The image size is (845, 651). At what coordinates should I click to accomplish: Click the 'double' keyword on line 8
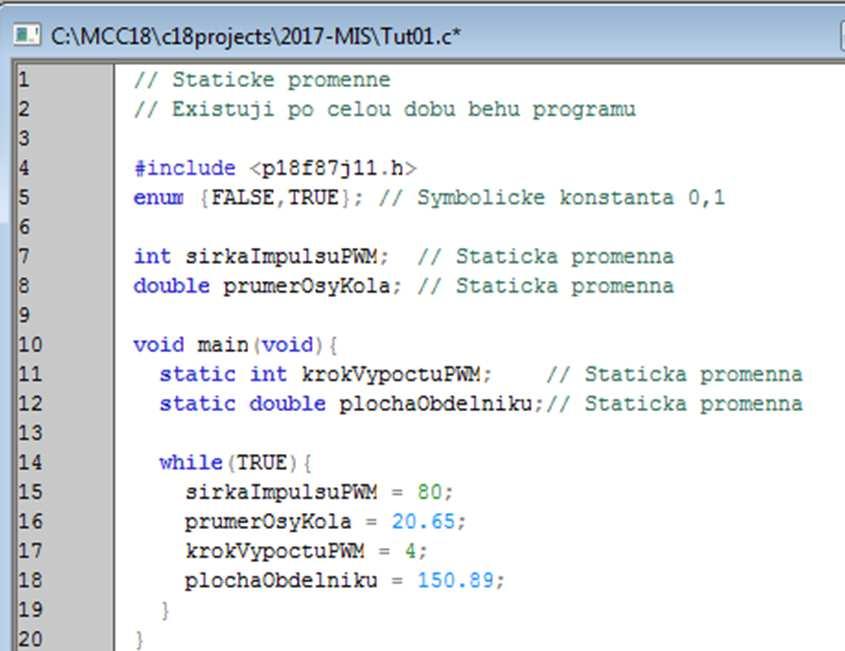click(172, 286)
